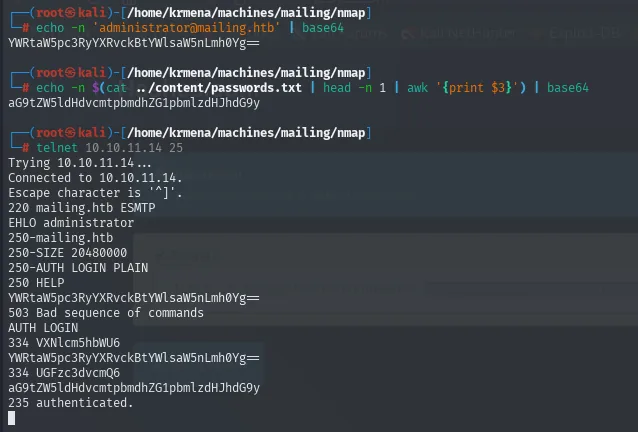Click the 10.10.11.14 25 telnet argument
Screen dimensions: 638x432
(134, 148)
